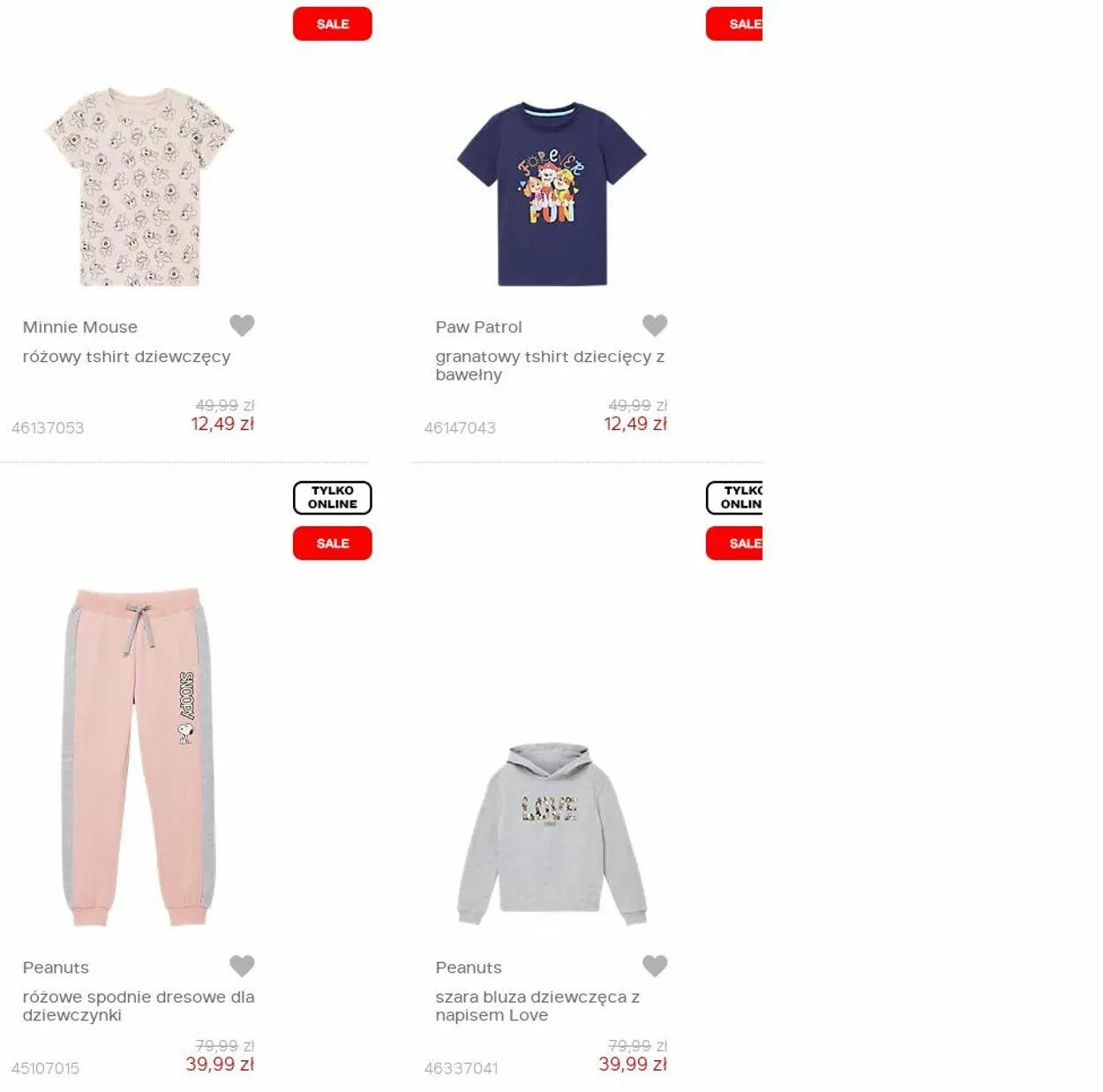1103x1092 pixels.
Task: Click TYLKO ONLINE badge above pink sweatpants
Action: [333, 498]
